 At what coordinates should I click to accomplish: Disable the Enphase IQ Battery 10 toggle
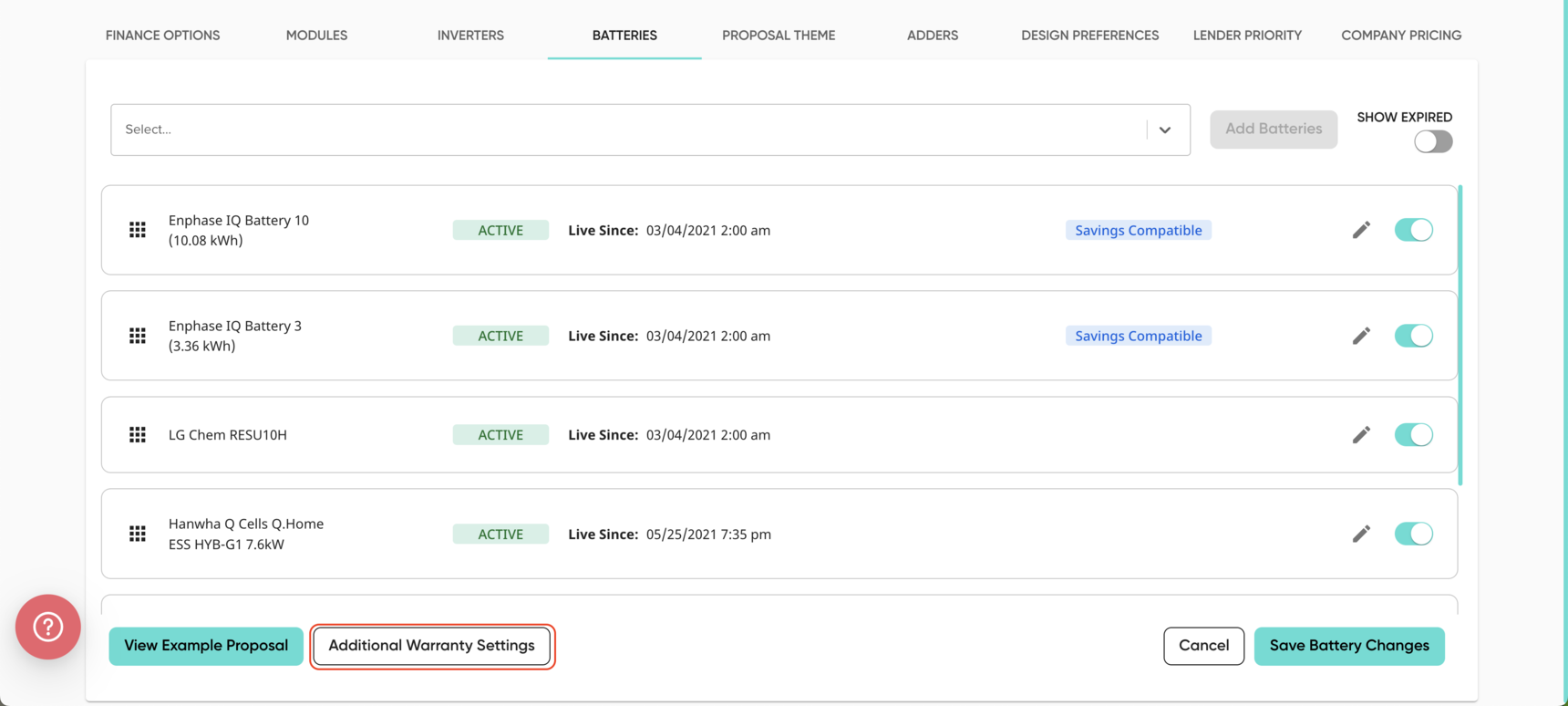tap(1414, 230)
